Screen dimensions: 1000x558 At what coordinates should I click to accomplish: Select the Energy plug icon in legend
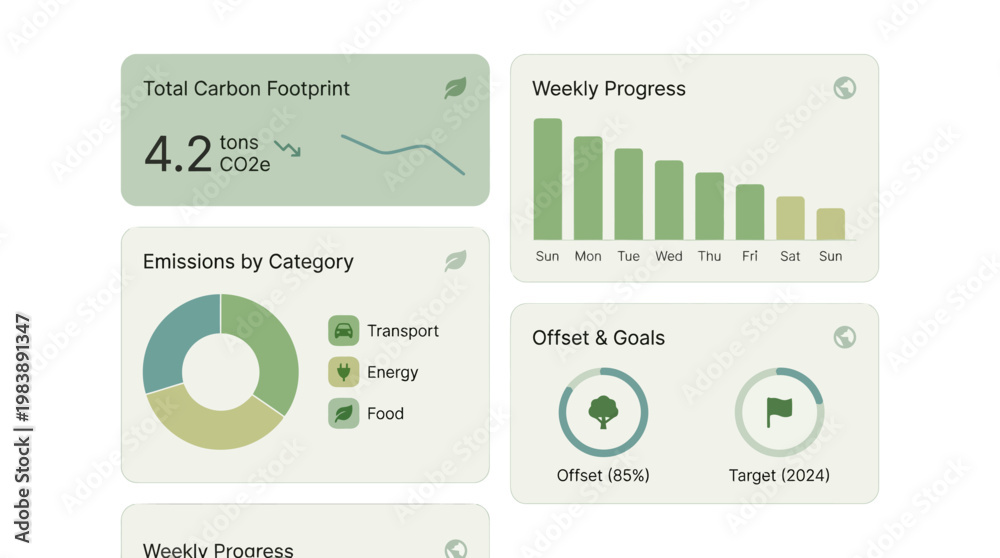pyautogui.click(x=343, y=372)
